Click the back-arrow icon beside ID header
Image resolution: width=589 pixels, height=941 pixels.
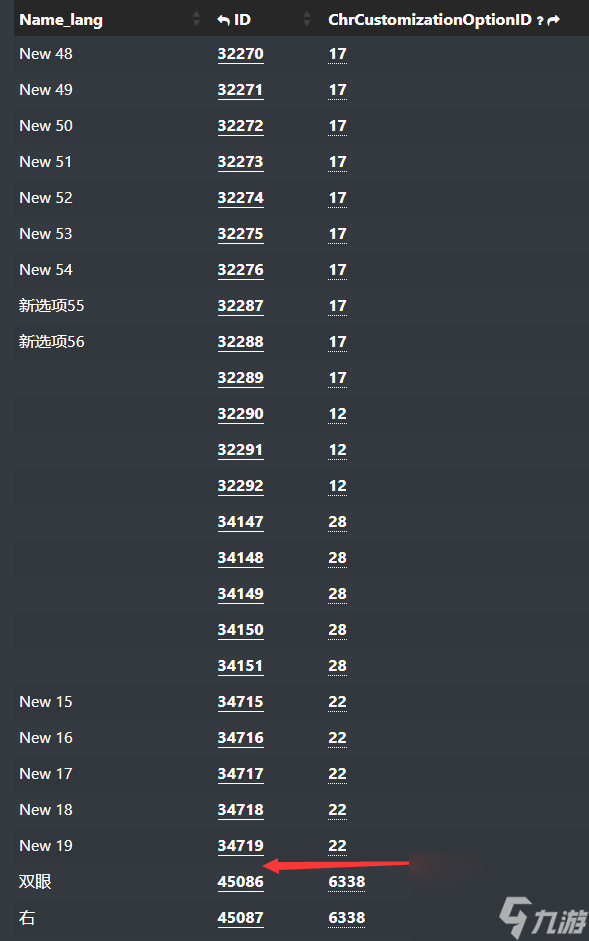[x=223, y=20]
